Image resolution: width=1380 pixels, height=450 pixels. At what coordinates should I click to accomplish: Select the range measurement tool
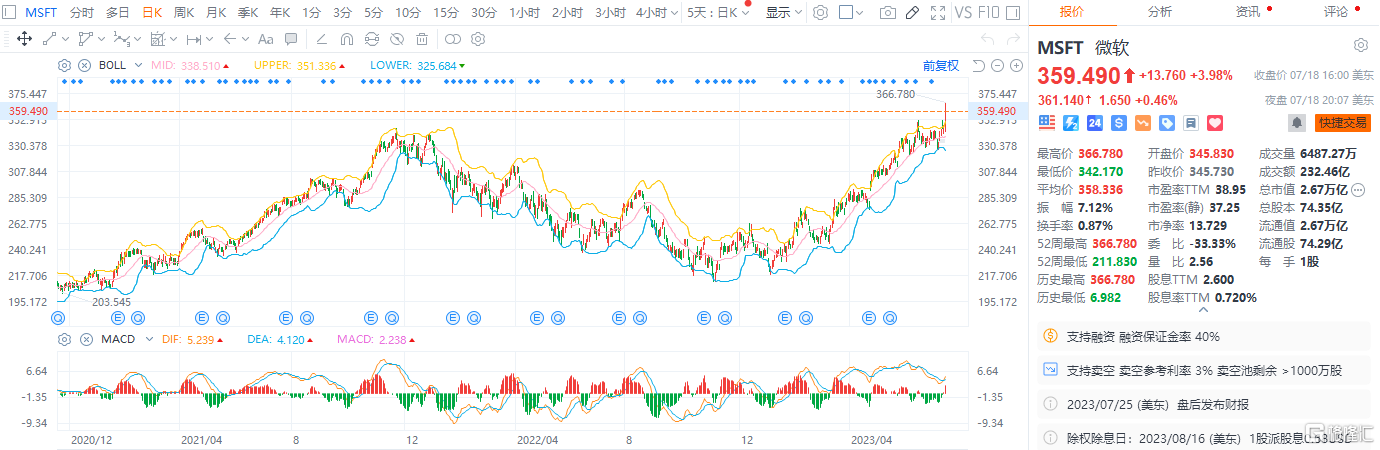[x=194, y=39]
